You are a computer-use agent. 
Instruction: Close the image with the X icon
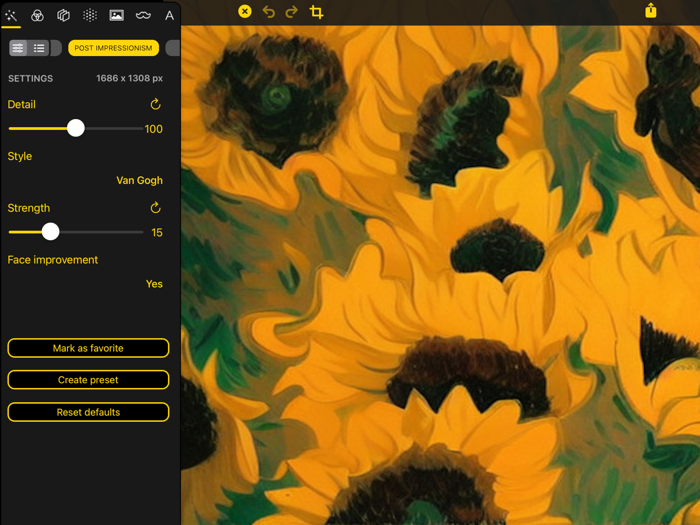tap(245, 11)
